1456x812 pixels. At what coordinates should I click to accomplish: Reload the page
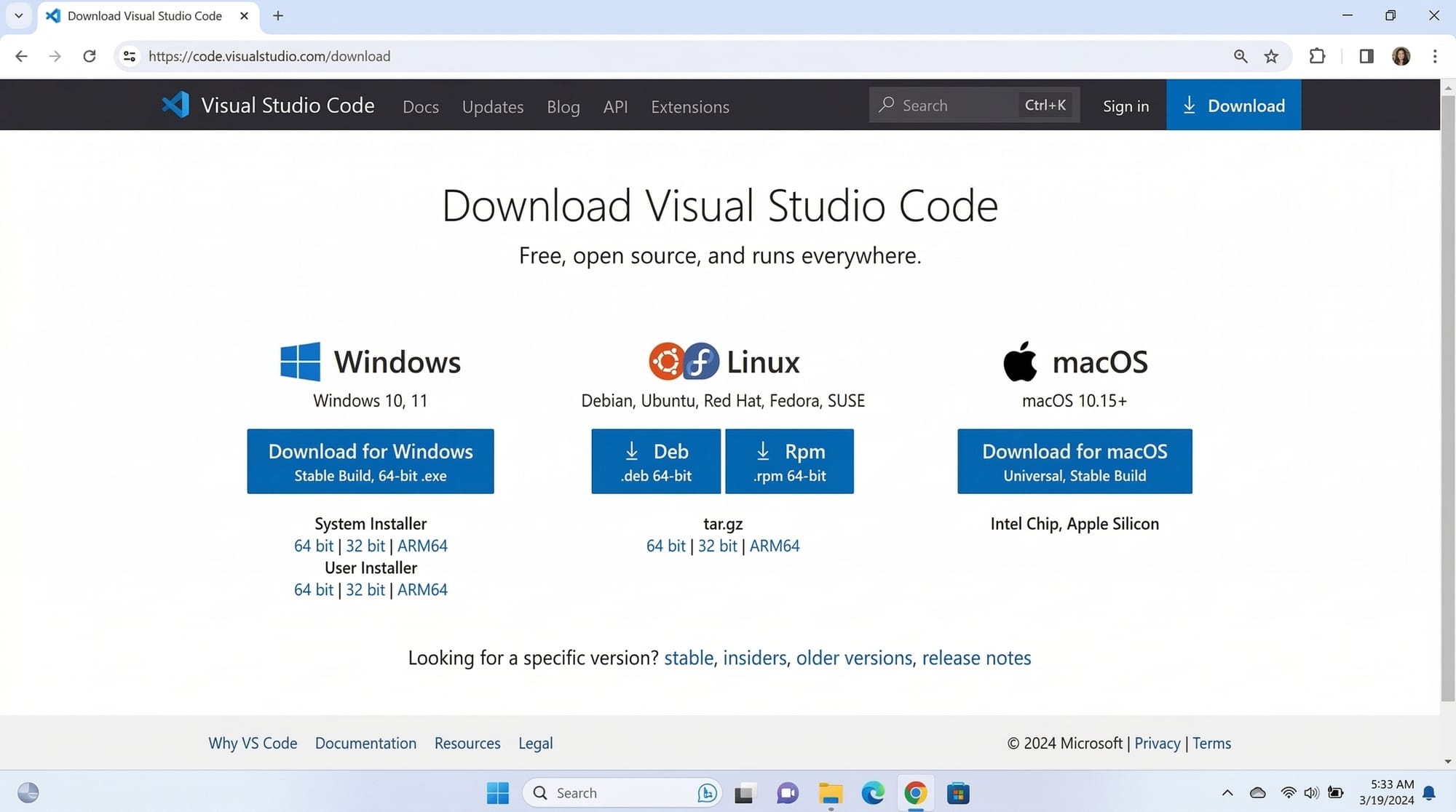point(90,56)
